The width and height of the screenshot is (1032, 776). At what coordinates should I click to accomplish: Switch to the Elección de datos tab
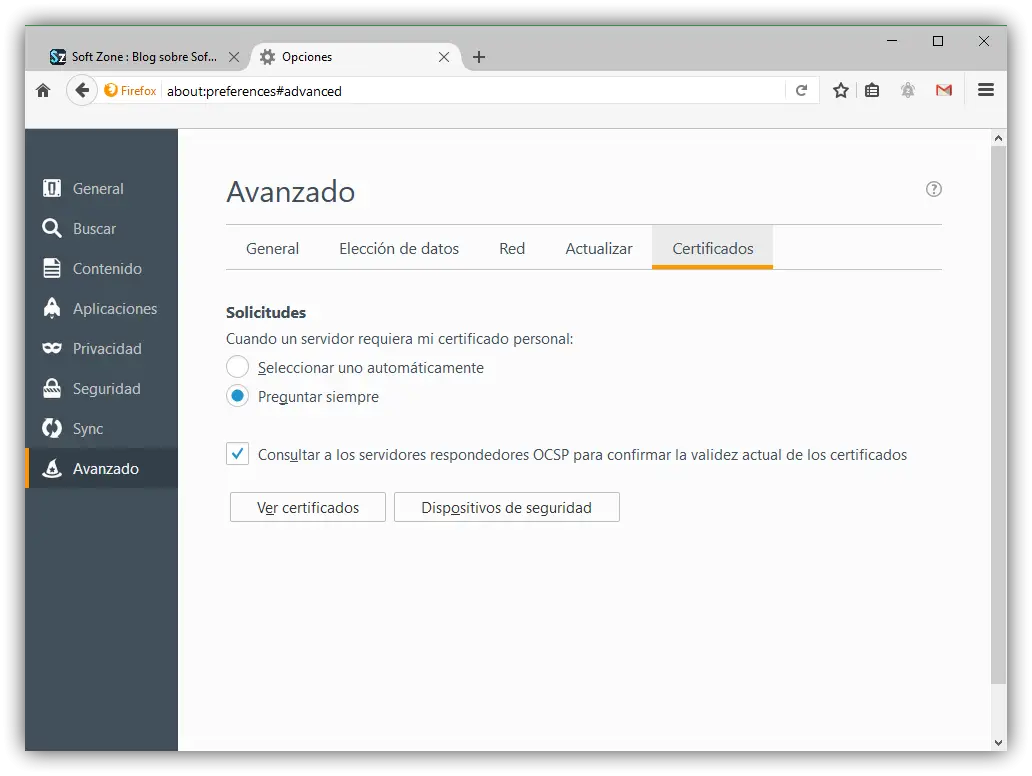click(399, 248)
